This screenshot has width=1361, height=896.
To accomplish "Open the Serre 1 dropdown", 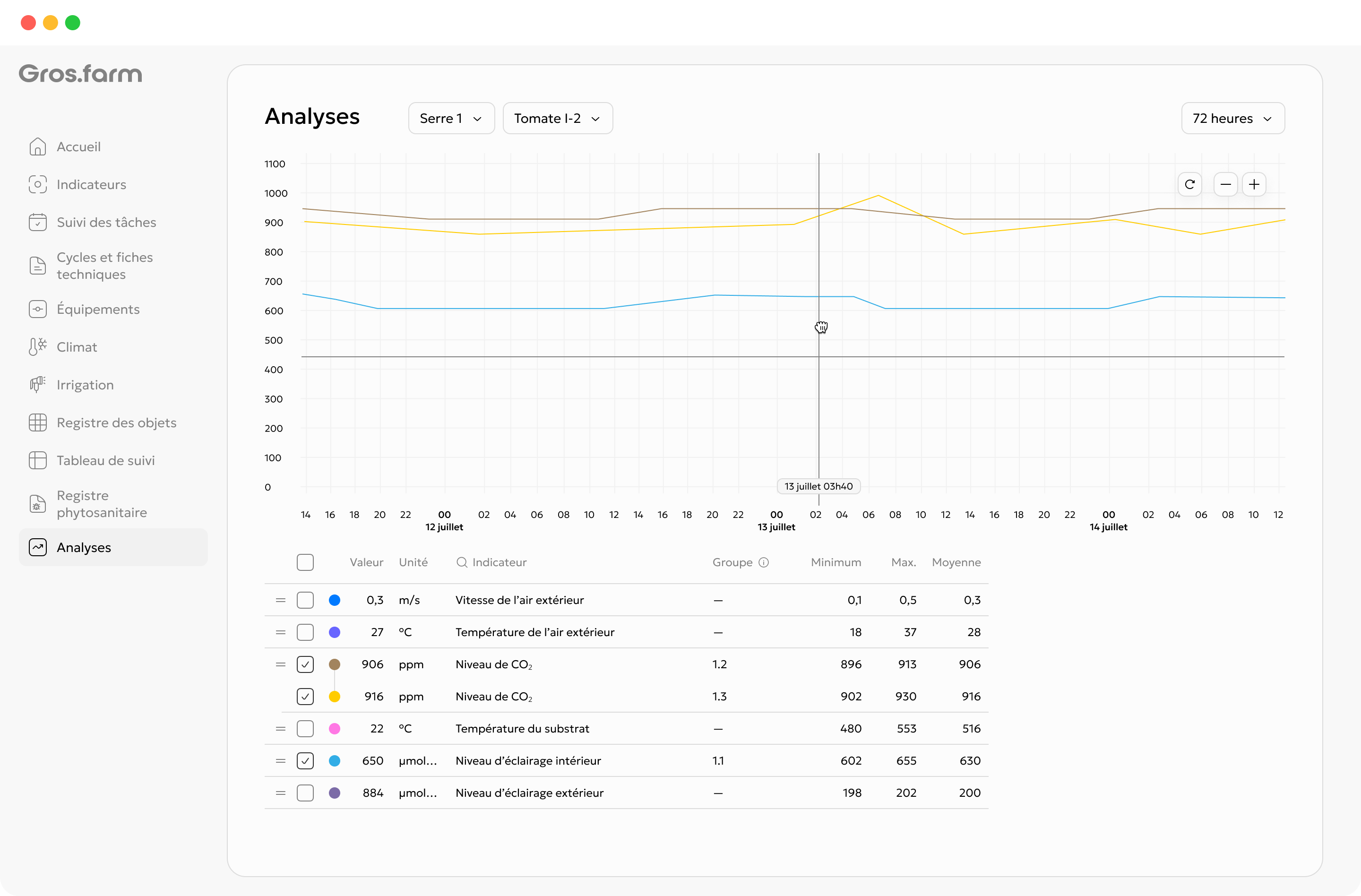I will coord(451,118).
